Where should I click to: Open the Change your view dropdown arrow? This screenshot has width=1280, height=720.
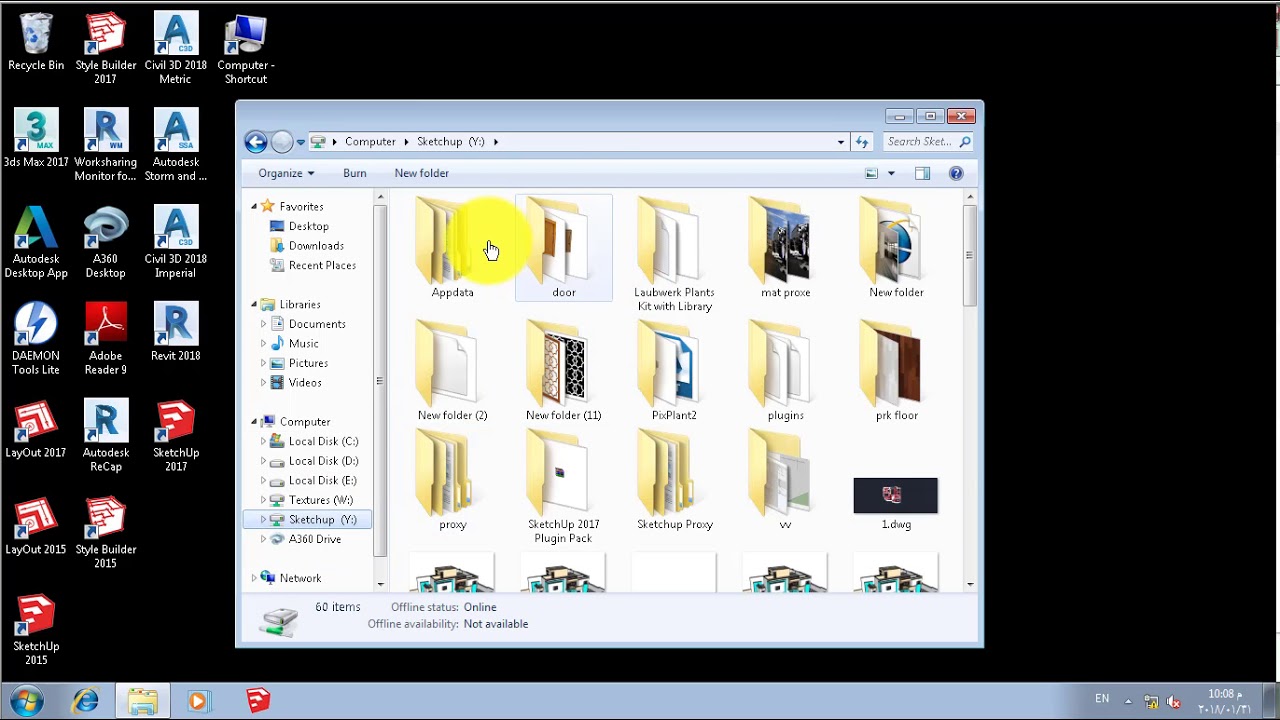(x=891, y=173)
